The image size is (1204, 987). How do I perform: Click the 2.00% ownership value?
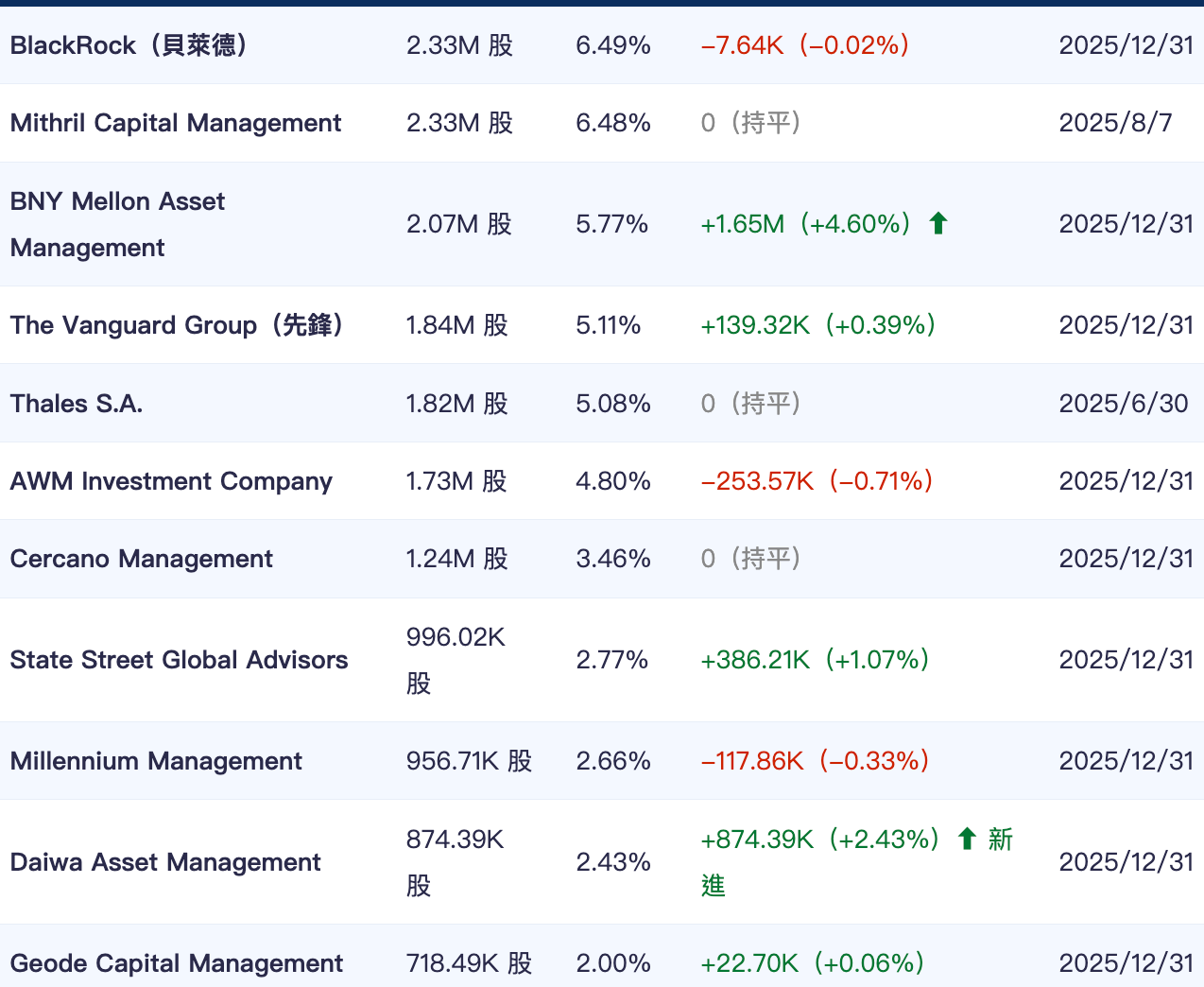tap(613, 963)
